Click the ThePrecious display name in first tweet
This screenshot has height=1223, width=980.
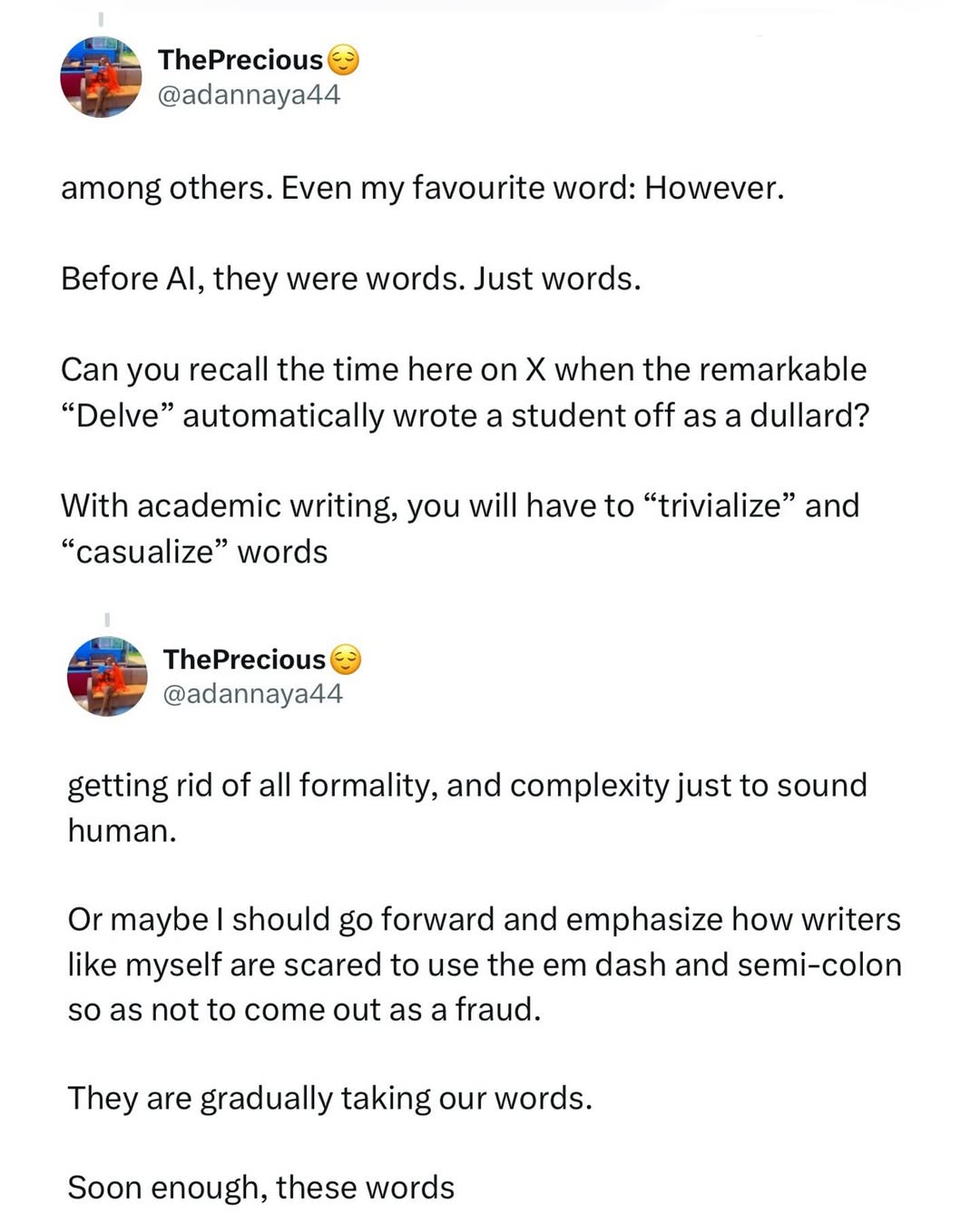tap(240, 60)
